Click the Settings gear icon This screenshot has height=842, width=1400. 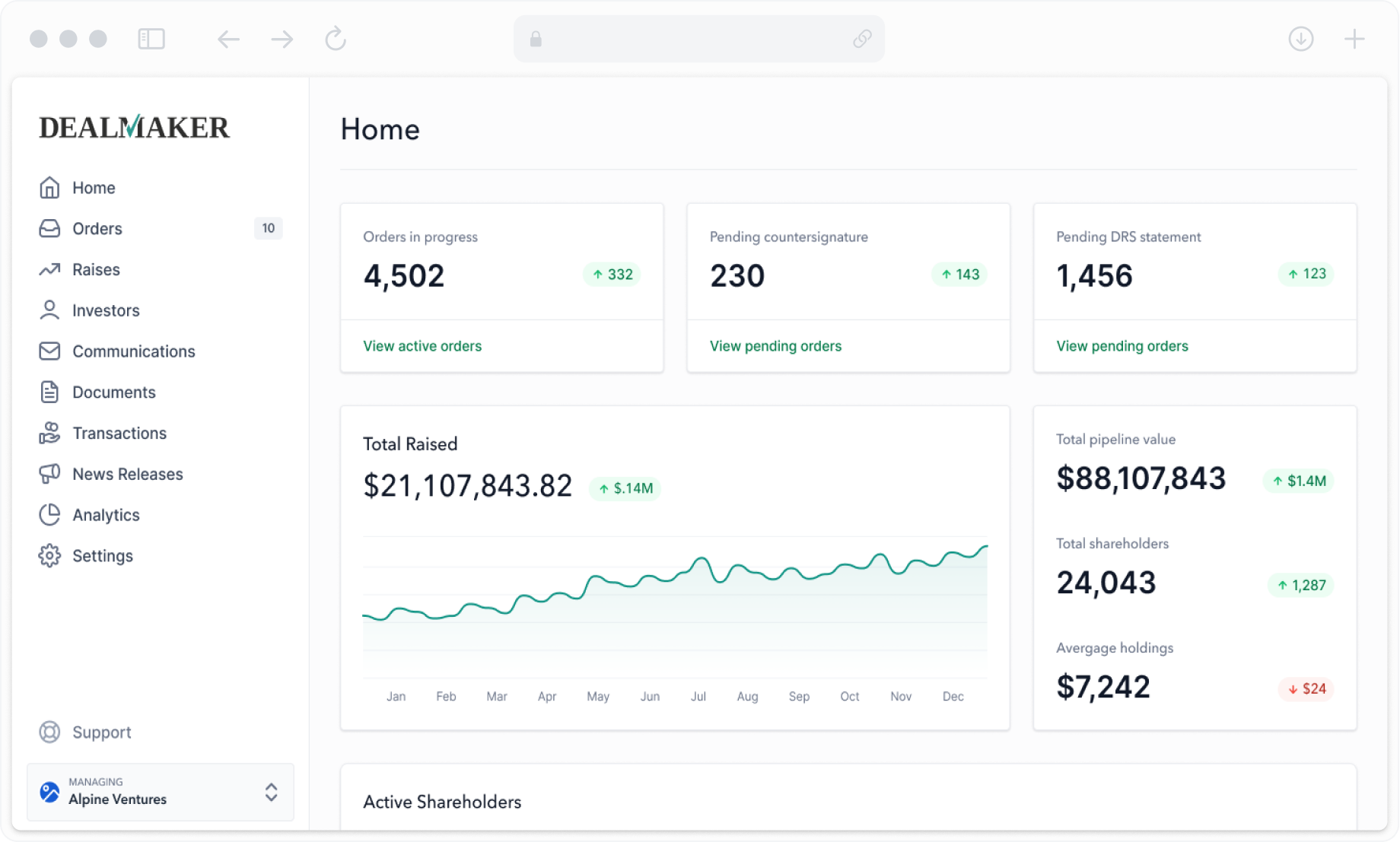pyautogui.click(x=49, y=556)
